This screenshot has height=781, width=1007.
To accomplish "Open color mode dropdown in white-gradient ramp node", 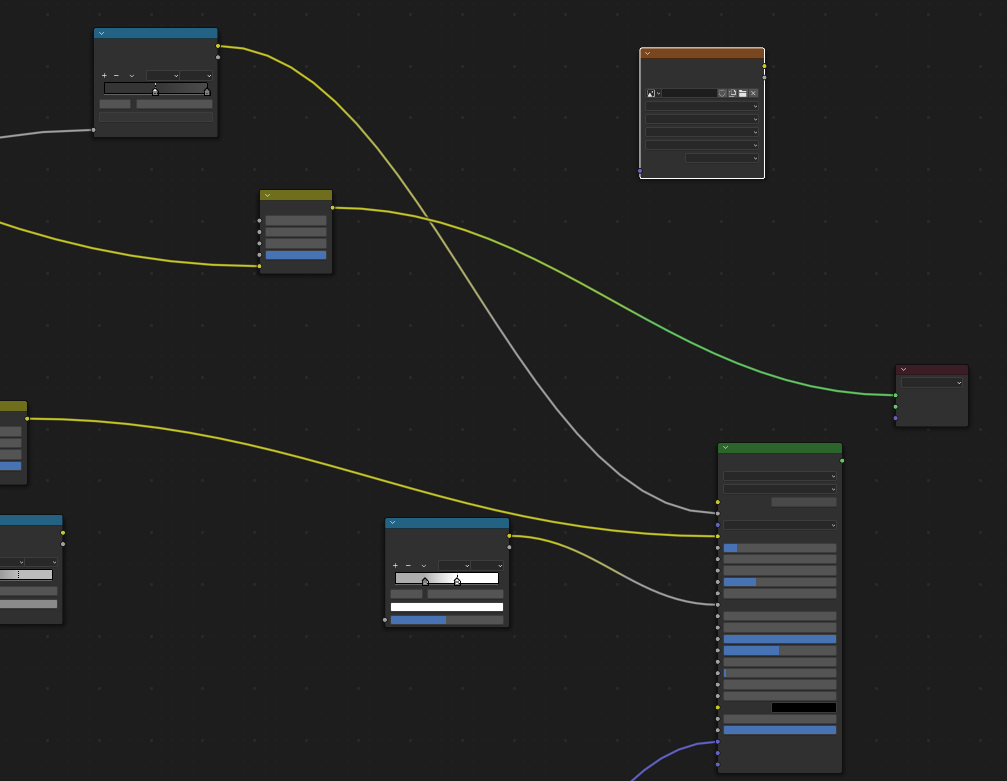I will point(454,566).
